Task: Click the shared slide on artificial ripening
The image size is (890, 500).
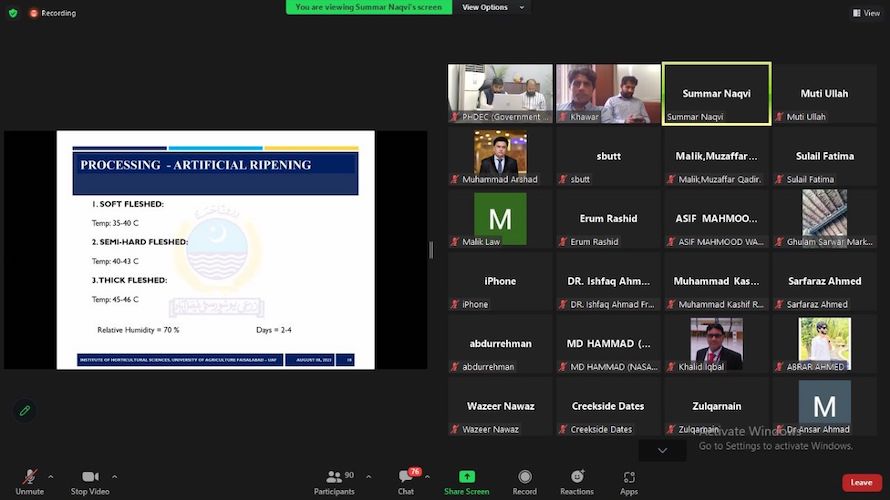Action: (x=215, y=249)
